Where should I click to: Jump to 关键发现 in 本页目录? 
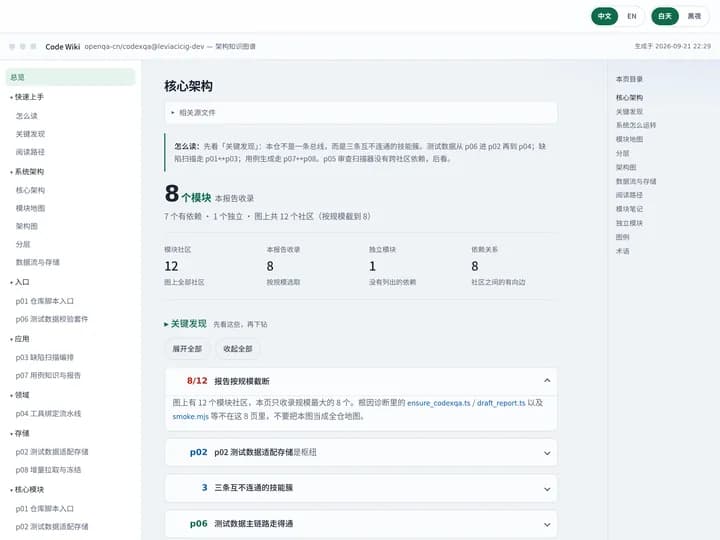pyautogui.click(x=629, y=112)
